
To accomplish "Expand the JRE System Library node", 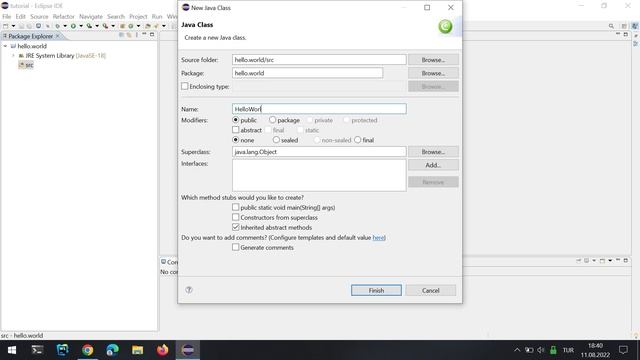I will tap(13, 56).
